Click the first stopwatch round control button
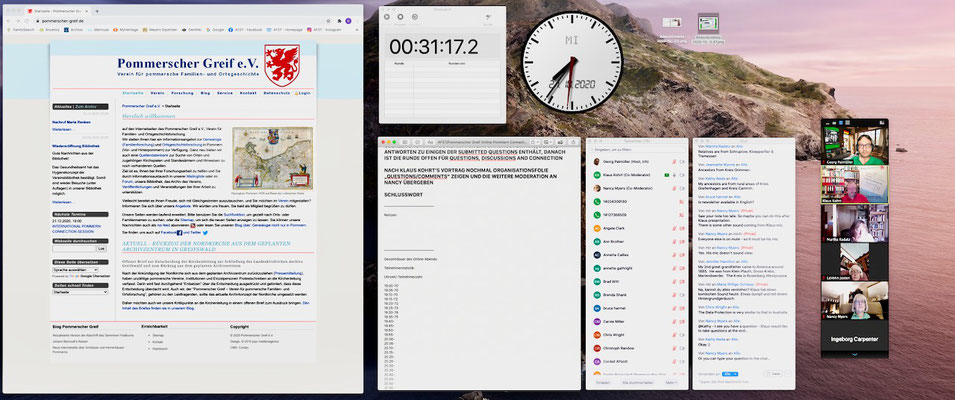Image resolution: width=955 pixels, height=400 pixels. [387, 16]
